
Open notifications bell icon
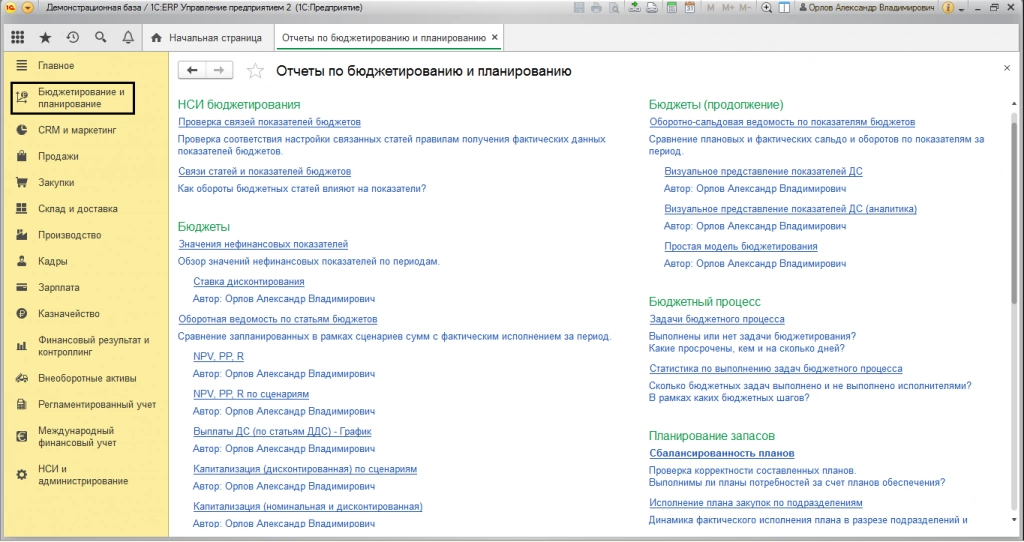coord(128,38)
